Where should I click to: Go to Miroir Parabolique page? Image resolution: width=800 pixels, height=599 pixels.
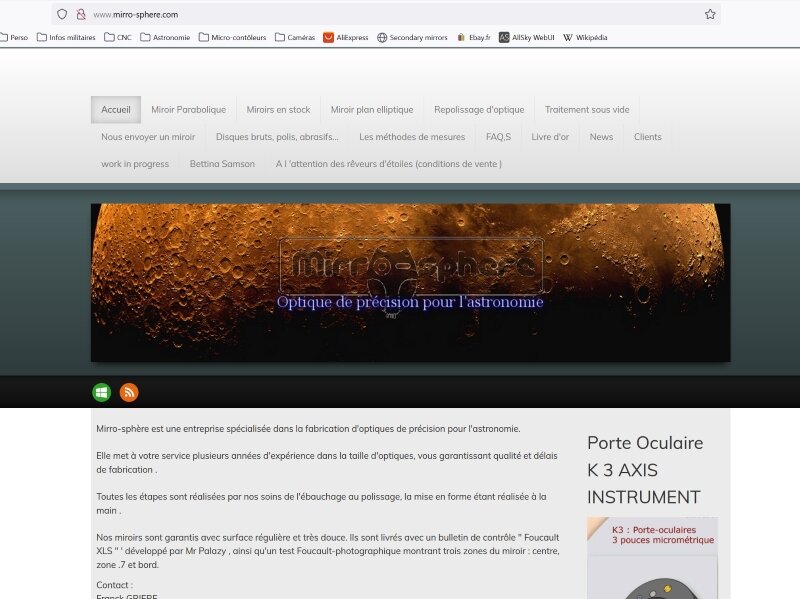pos(188,110)
